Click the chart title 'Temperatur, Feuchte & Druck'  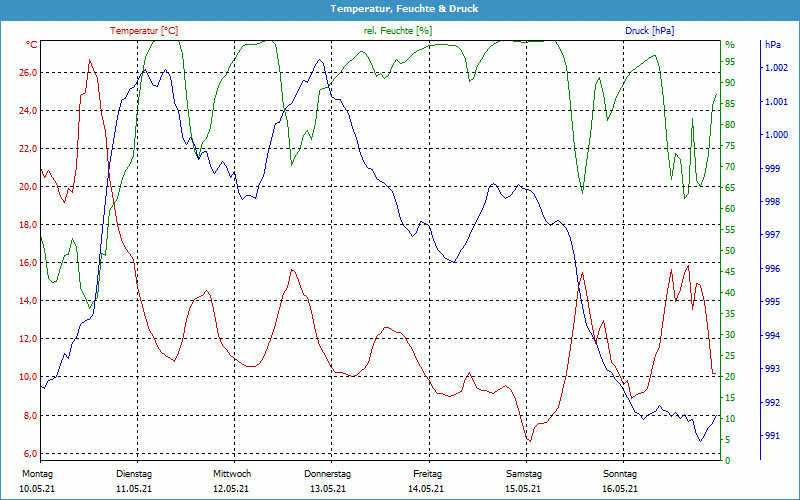tap(404, 9)
